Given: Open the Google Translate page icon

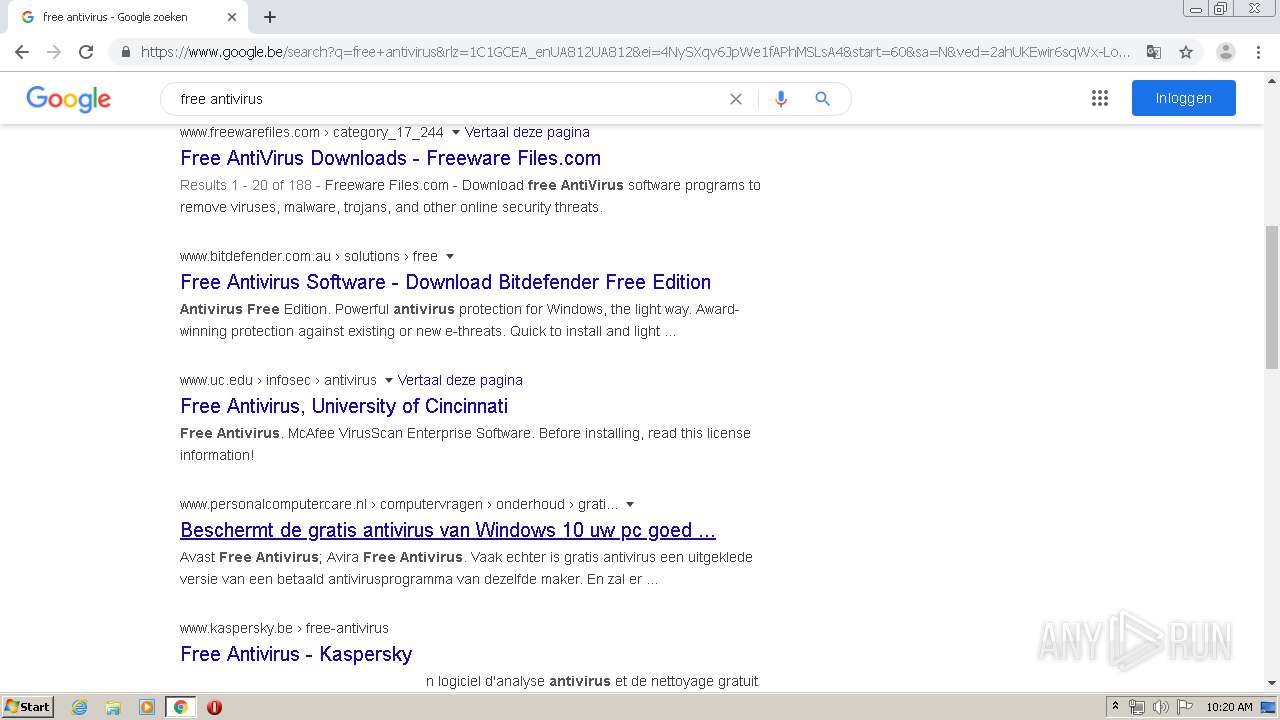Looking at the screenshot, I should point(1153,52).
